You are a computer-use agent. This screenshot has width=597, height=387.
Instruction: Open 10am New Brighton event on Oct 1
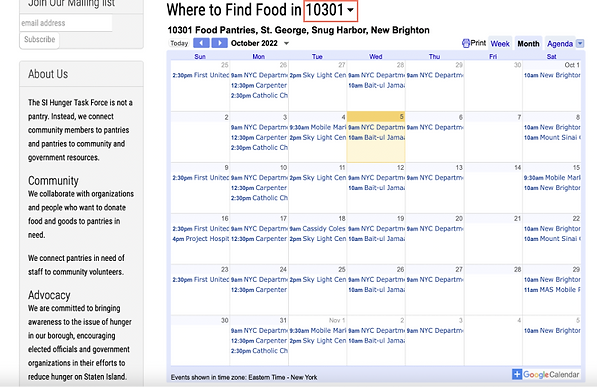coord(552,75)
